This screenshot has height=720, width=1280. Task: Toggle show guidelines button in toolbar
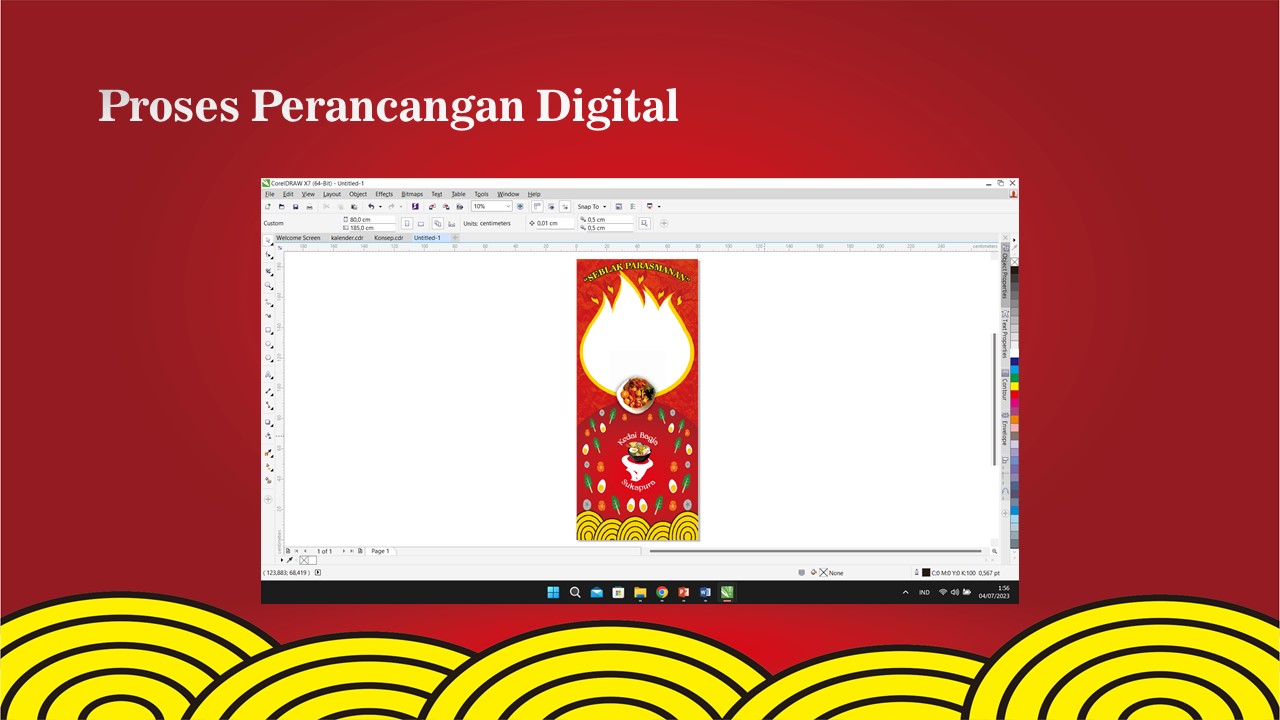(x=565, y=206)
